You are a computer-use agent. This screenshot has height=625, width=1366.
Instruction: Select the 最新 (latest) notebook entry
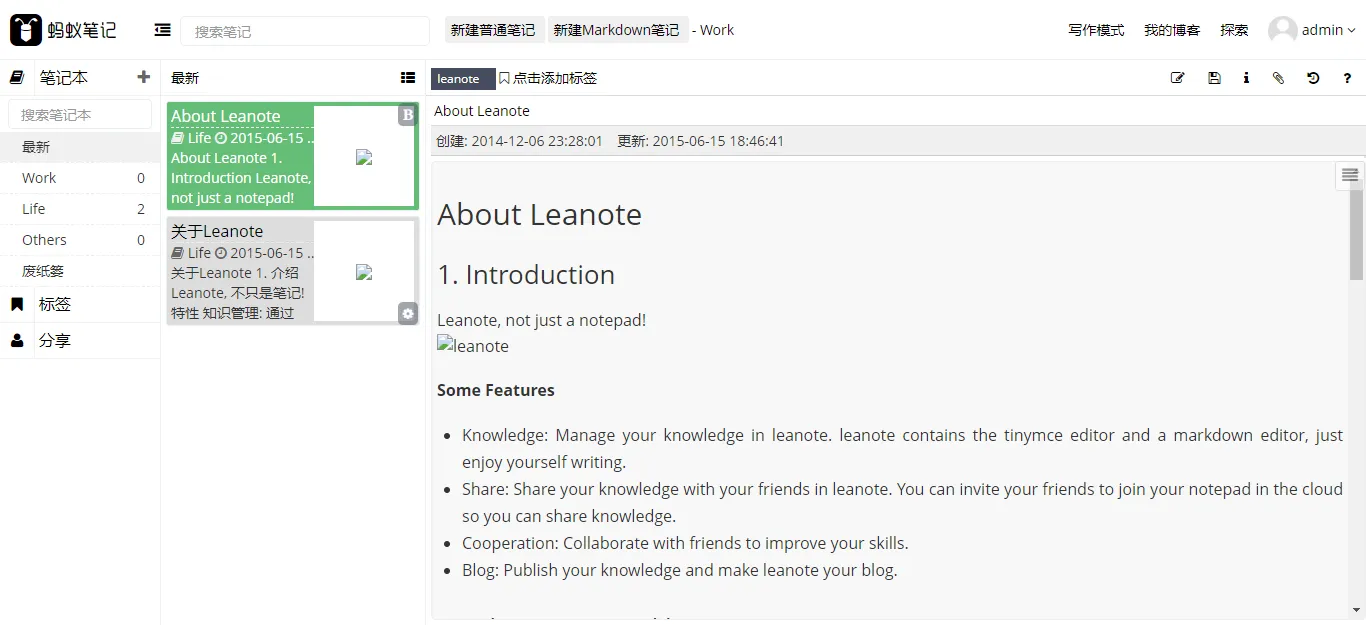80,147
